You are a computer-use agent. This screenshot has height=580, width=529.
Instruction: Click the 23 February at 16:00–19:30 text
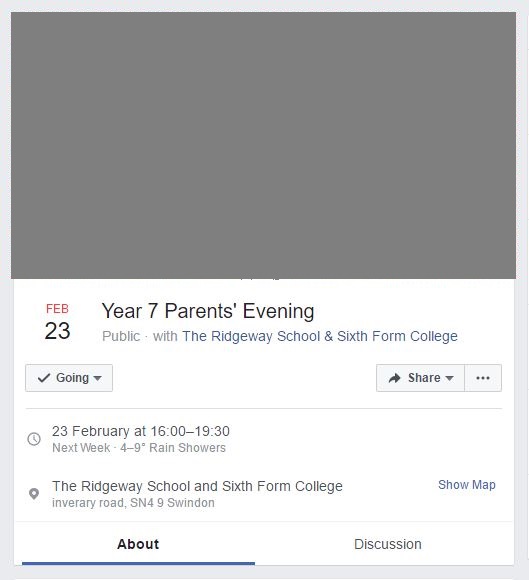click(141, 431)
